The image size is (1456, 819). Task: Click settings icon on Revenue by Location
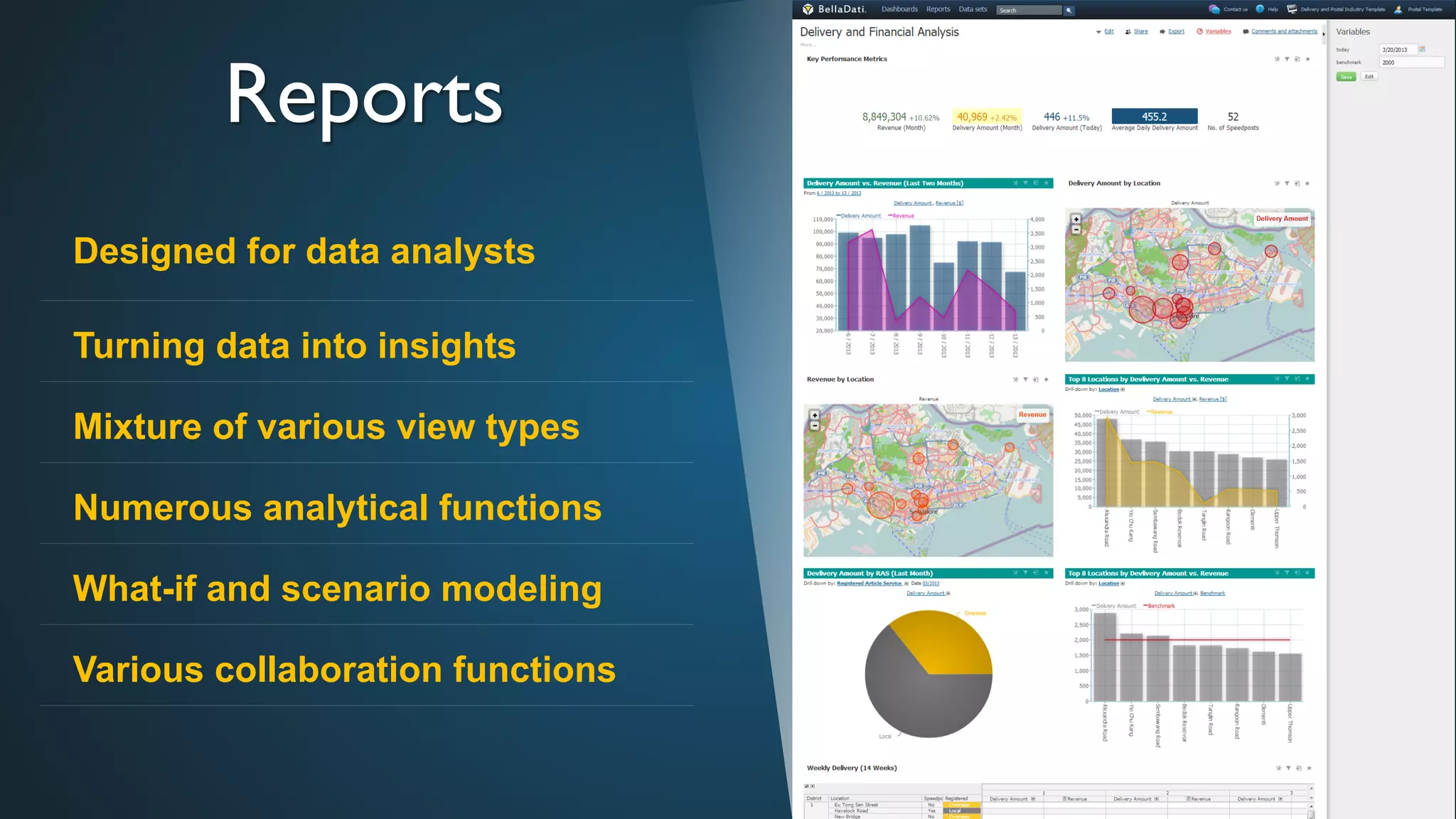pos(1015,380)
